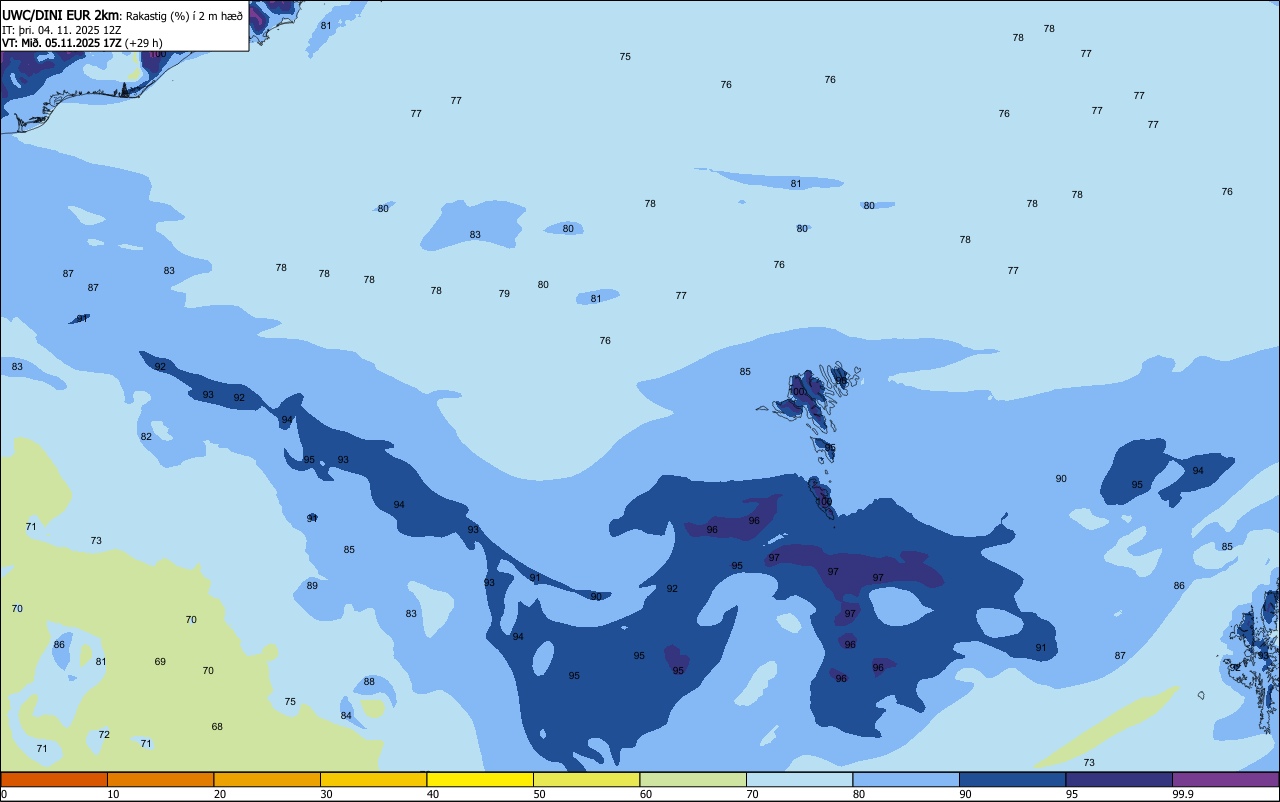This screenshot has height=802, width=1280.
Task: Click the "VT: Mið. 05.11.2025 17Z (+29 h)" line
Action: pyautogui.click(x=82, y=43)
